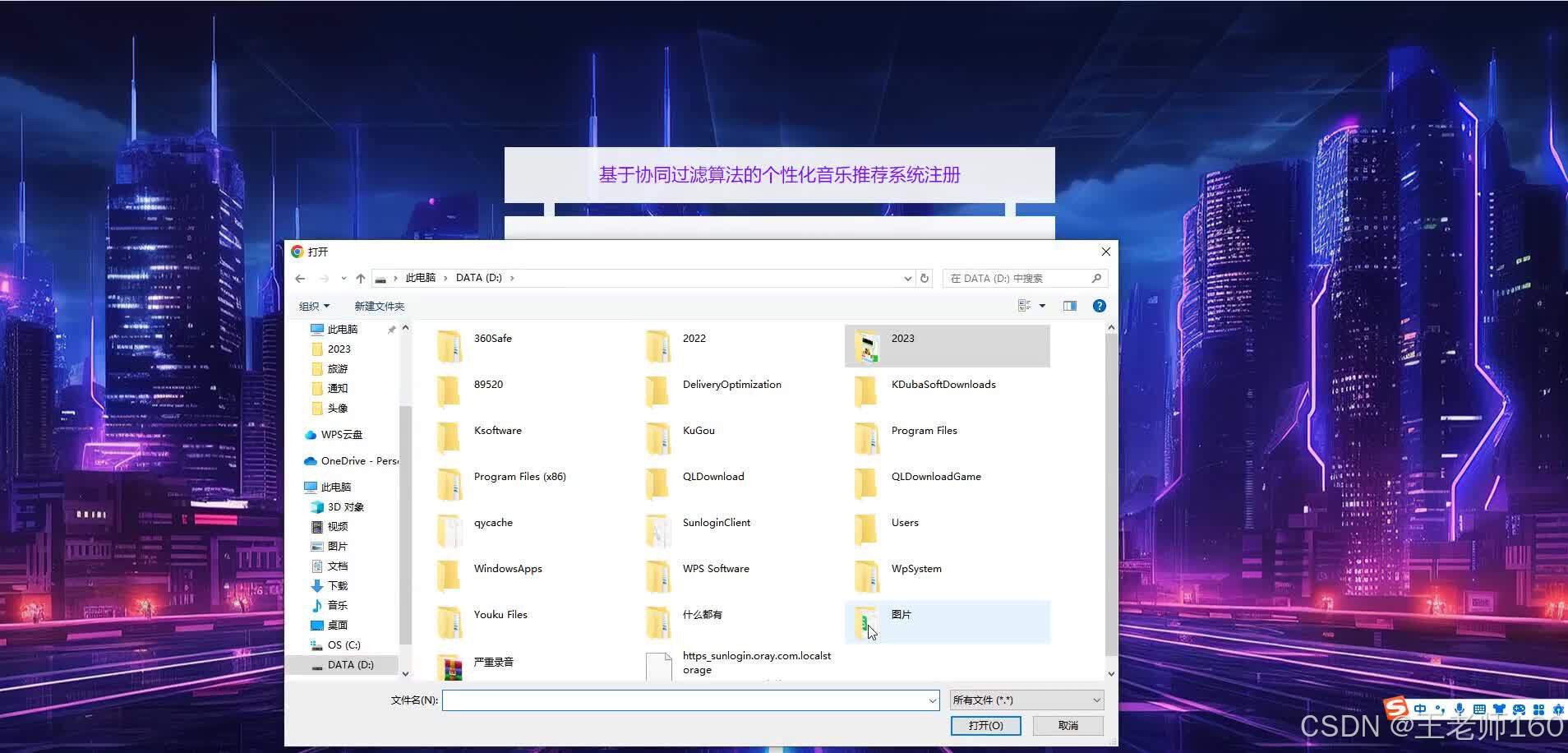The width and height of the screenshot is (1568, 753).
Task: Select the Program Files (x86) folder
Action: point(531,484)
